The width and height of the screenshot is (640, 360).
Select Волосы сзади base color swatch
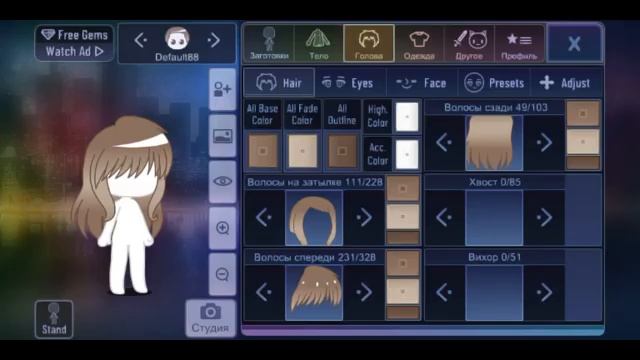click(583, 113)
